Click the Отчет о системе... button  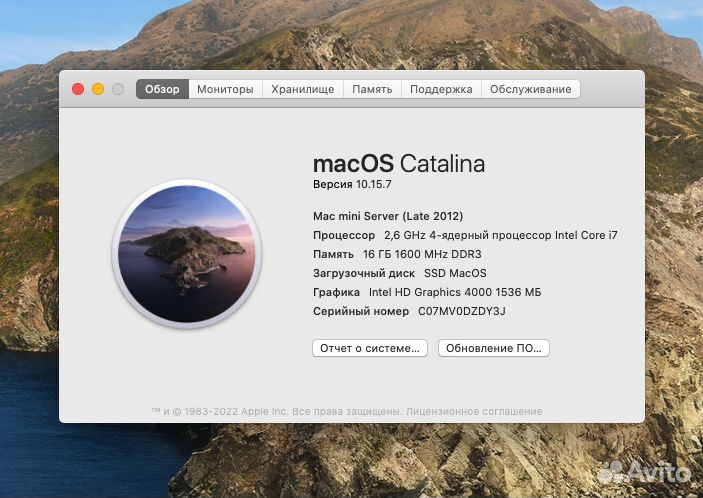click(x=370, y=348)
